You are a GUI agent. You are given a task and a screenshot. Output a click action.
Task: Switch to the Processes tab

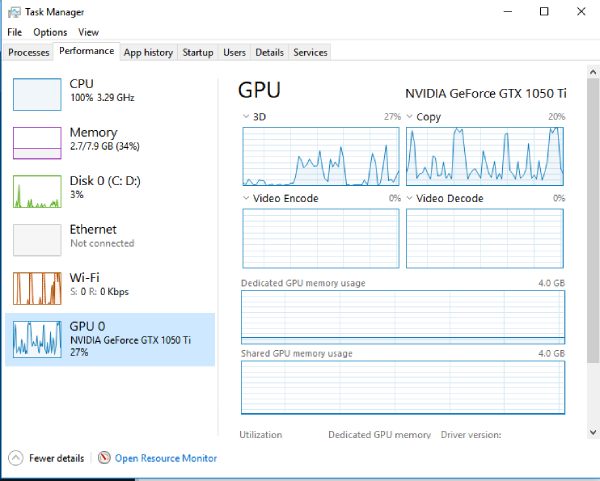(x=29, y=52)
